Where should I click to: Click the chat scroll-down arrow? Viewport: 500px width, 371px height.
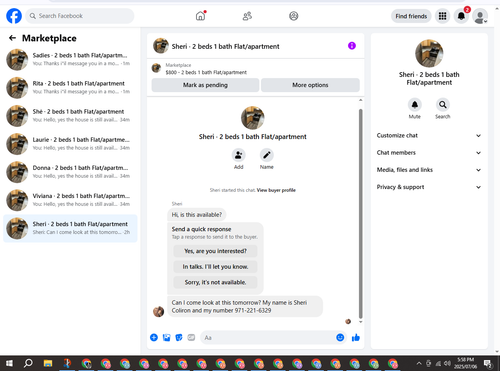point(360,322)
